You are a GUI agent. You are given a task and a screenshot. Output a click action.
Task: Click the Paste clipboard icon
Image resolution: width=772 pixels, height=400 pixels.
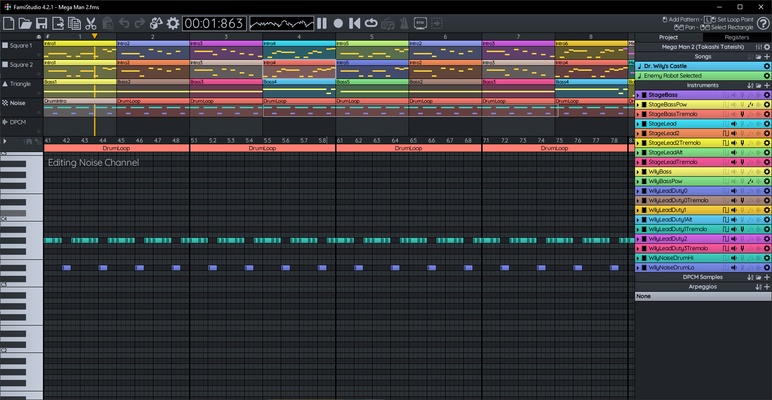(x=107, y=23)
